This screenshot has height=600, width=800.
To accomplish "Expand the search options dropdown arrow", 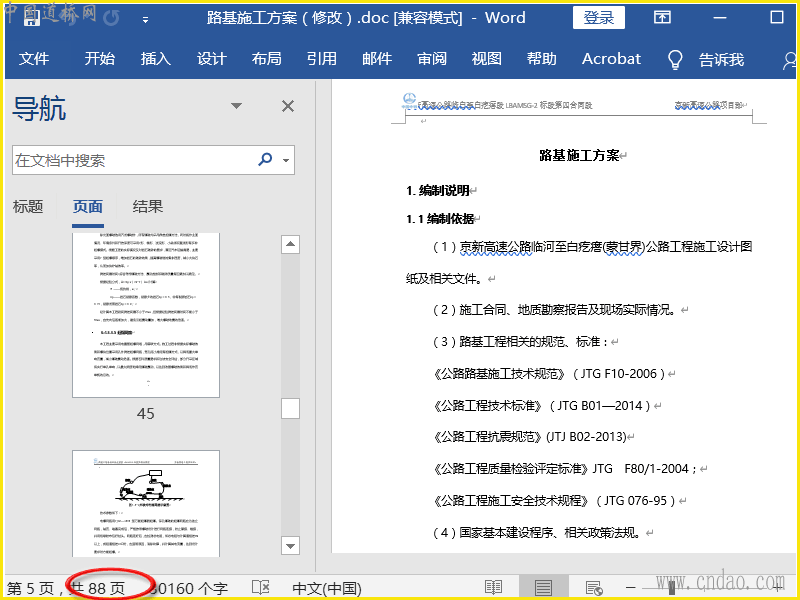I will tap(286, 160).
